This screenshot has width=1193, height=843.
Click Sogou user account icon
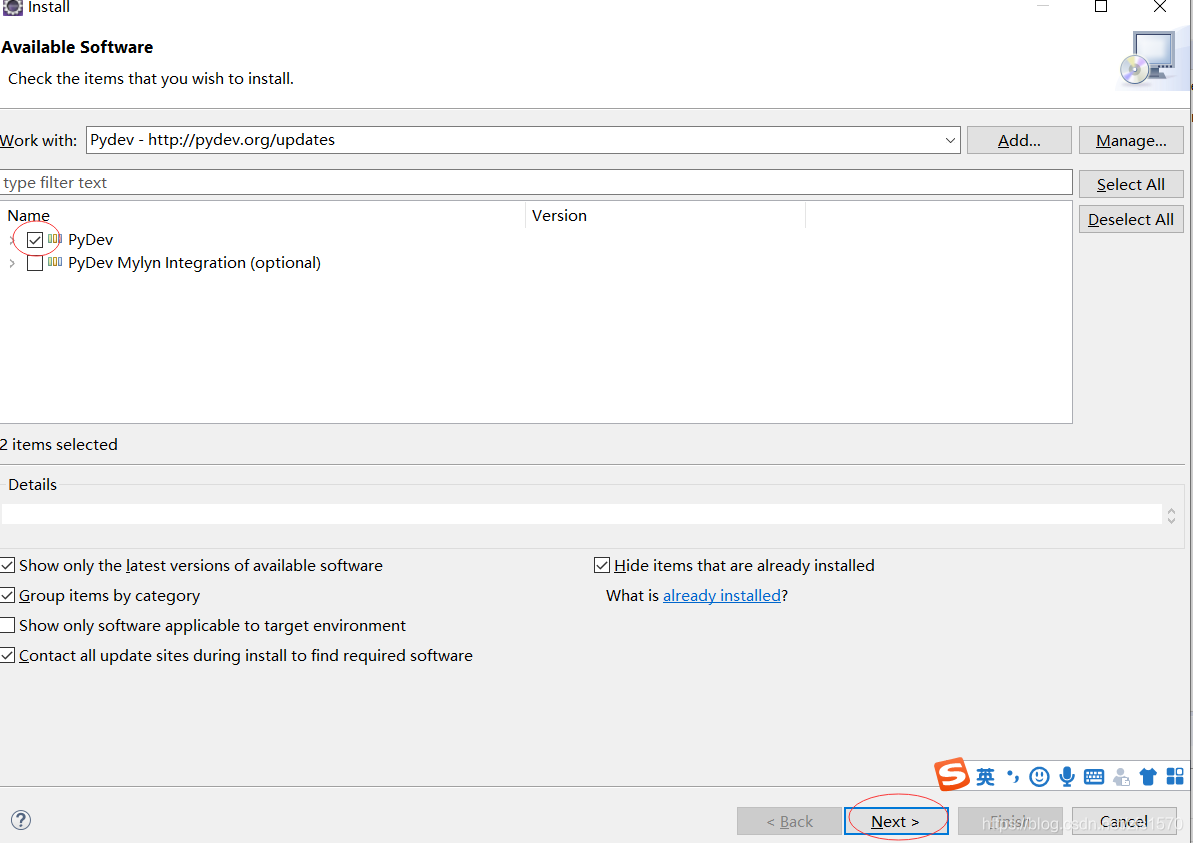(x=1121, y=777)
